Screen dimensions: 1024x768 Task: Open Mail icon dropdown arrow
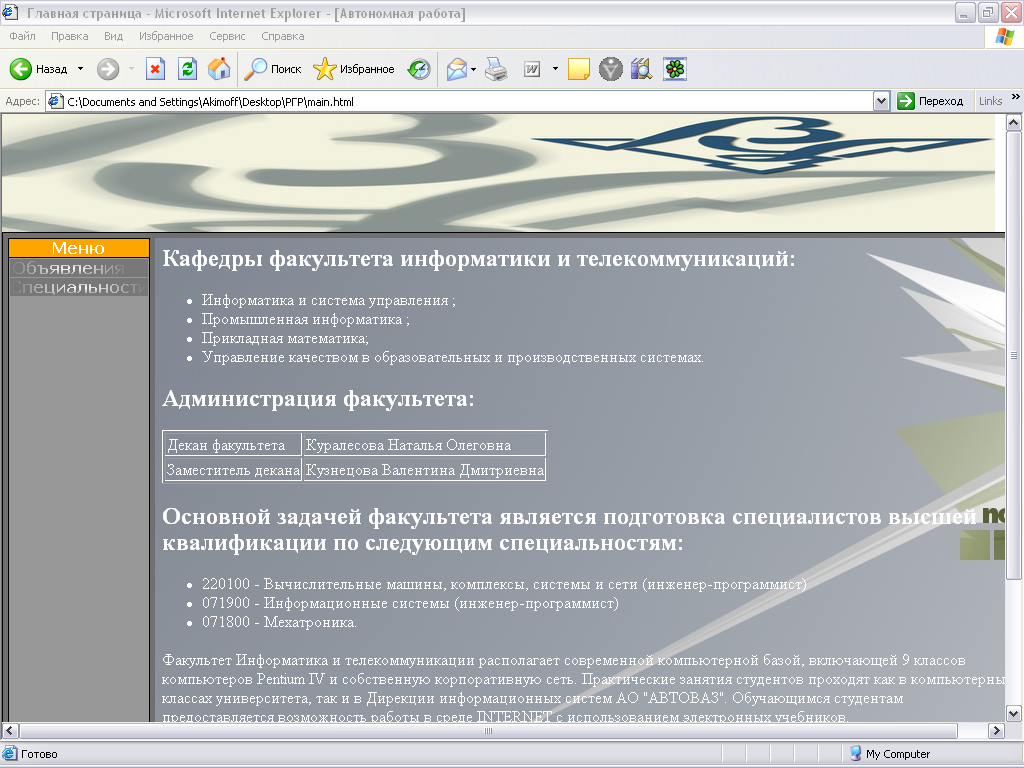coord(473,69)
